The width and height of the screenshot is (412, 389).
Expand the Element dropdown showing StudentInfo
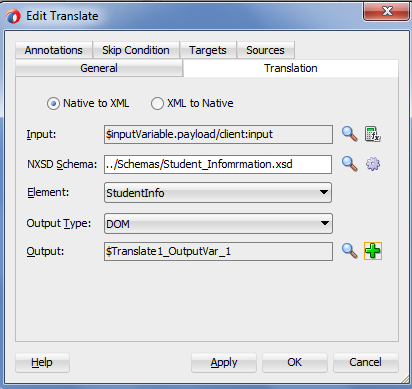pyautogui.click(x=218, y=193)
